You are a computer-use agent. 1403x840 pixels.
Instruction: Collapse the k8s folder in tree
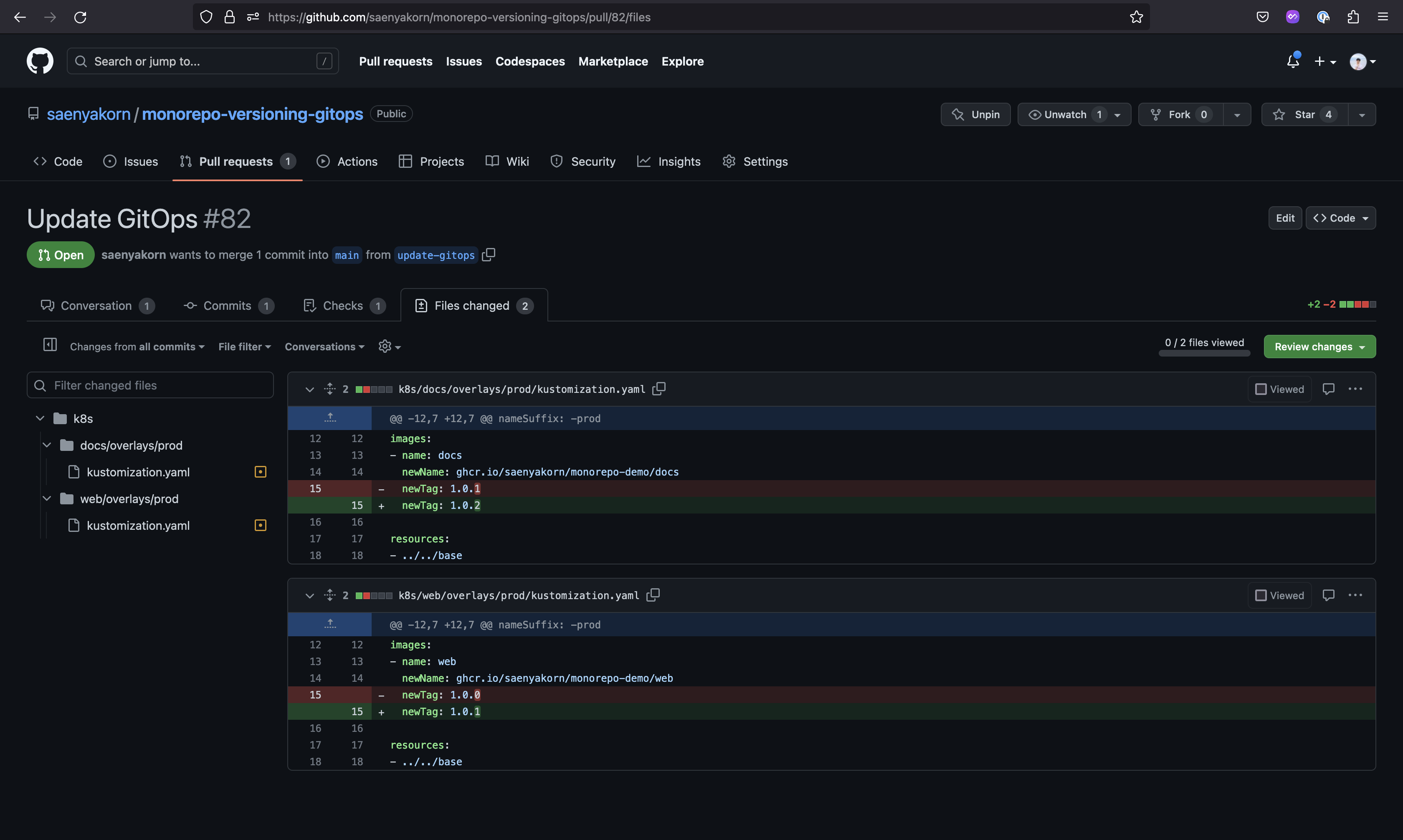click(40, 418)
